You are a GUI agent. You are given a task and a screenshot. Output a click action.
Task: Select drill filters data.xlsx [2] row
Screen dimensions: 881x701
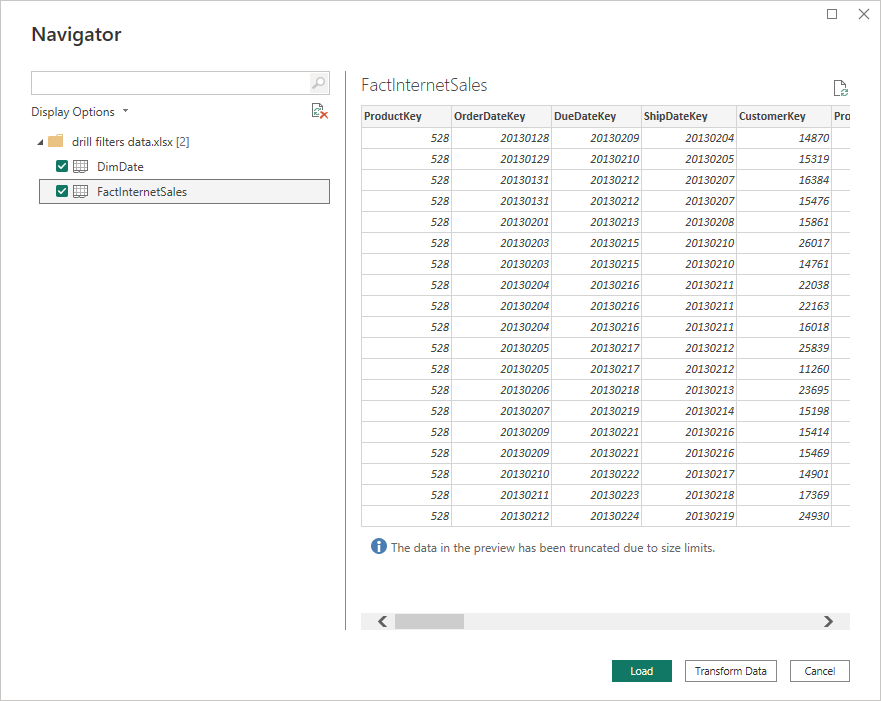coord(184,142)
